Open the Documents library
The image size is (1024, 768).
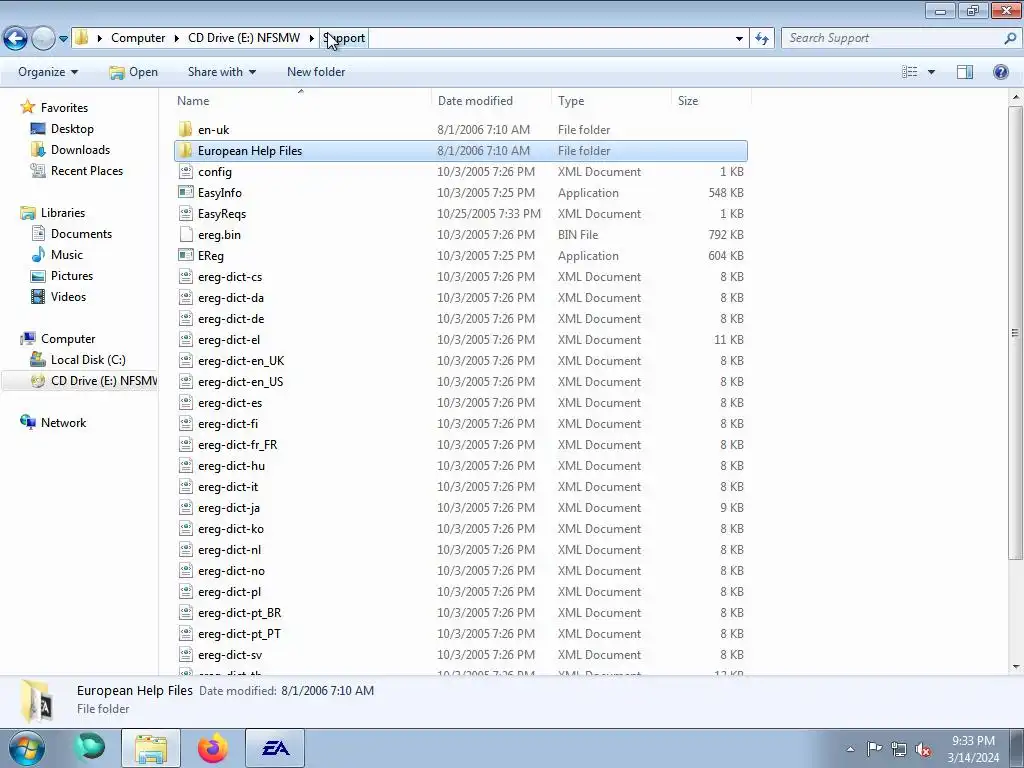coord(81,234)
